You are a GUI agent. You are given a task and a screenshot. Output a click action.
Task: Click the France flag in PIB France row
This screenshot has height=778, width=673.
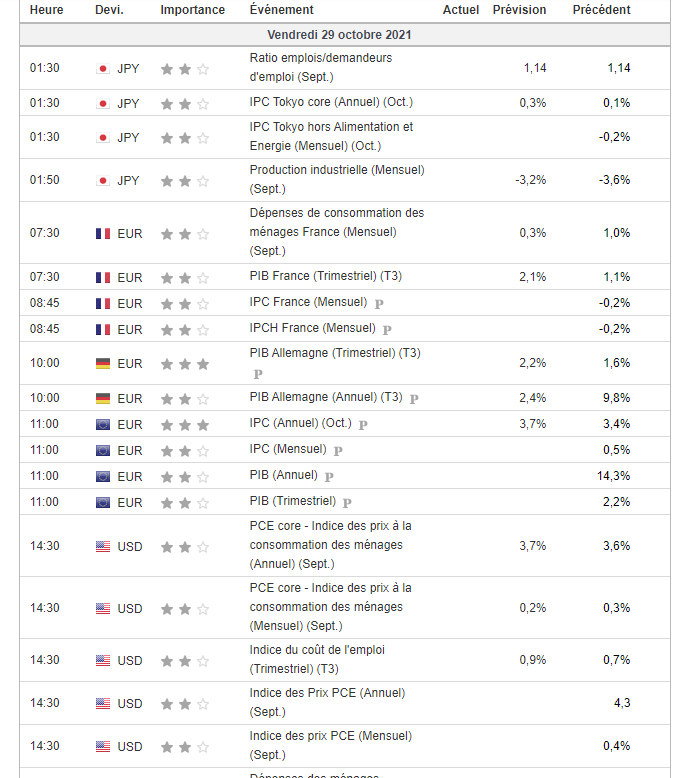click(x=102, y=277)
